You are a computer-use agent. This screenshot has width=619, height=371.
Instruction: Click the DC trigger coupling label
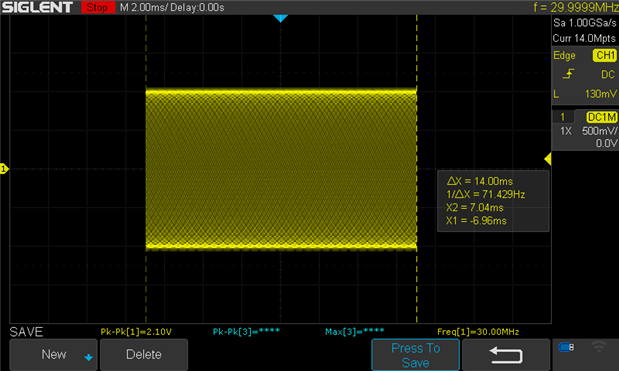tap(608, 74)
